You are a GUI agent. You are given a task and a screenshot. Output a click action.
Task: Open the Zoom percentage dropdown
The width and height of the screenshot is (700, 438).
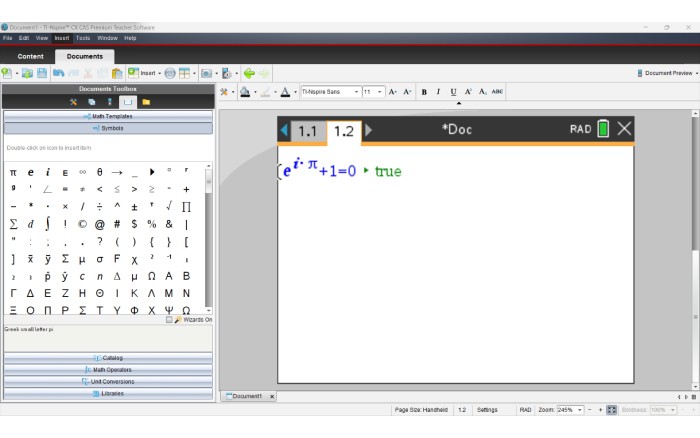point(571,410)
